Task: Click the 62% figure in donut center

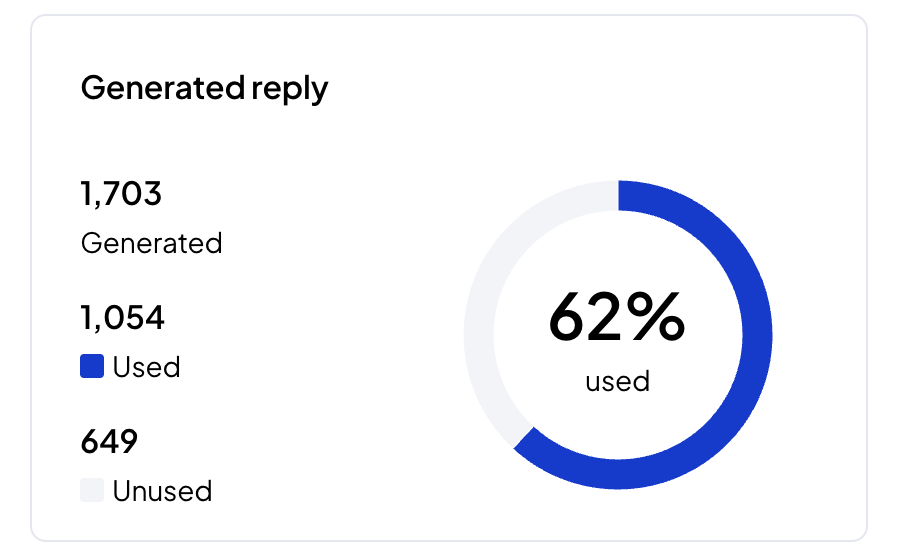Action: click(x=617, y=317)
